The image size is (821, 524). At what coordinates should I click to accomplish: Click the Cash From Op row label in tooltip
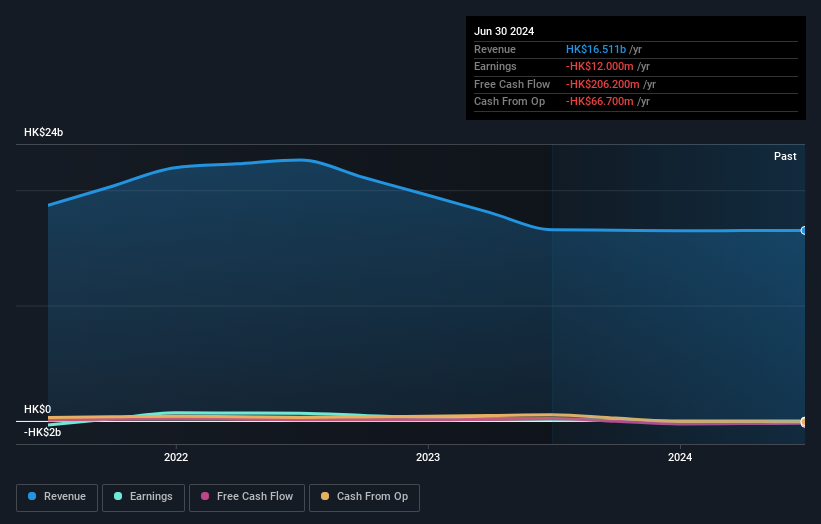coord(509,102)
